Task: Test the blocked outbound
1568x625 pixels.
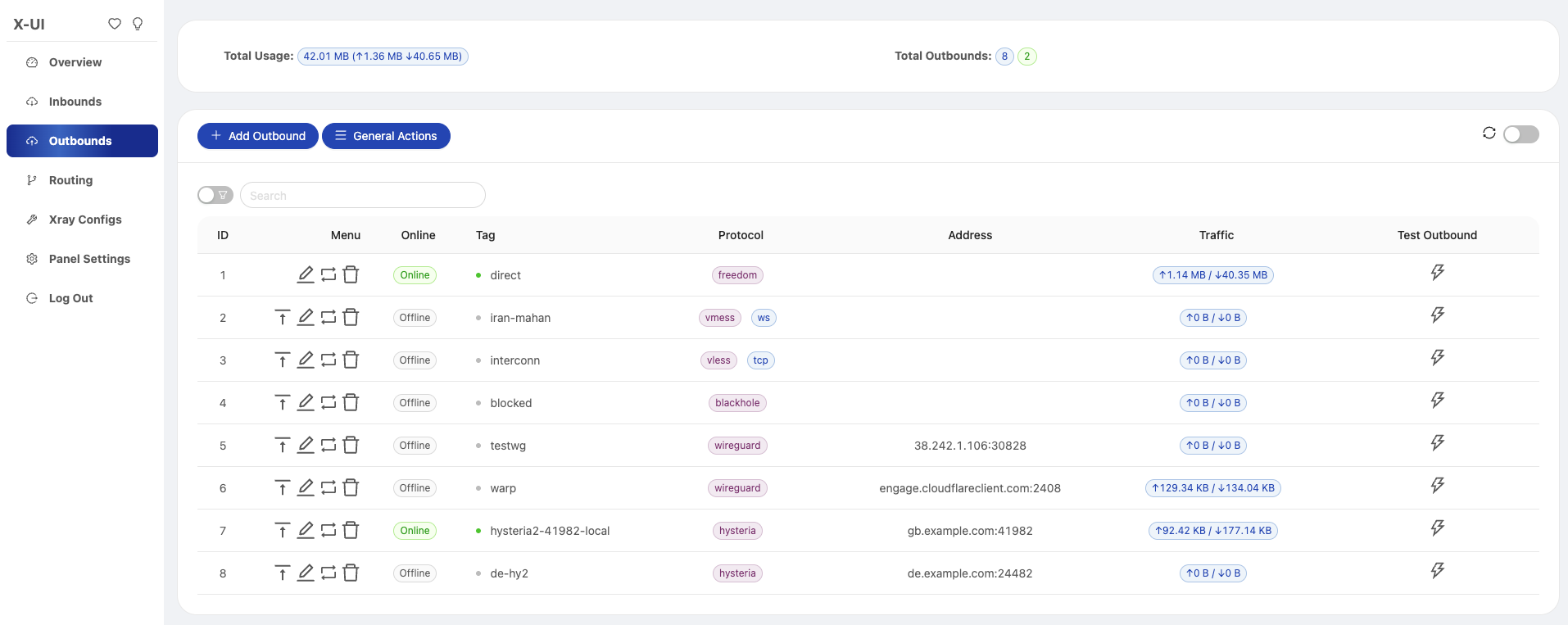Action: (1438, 401)
